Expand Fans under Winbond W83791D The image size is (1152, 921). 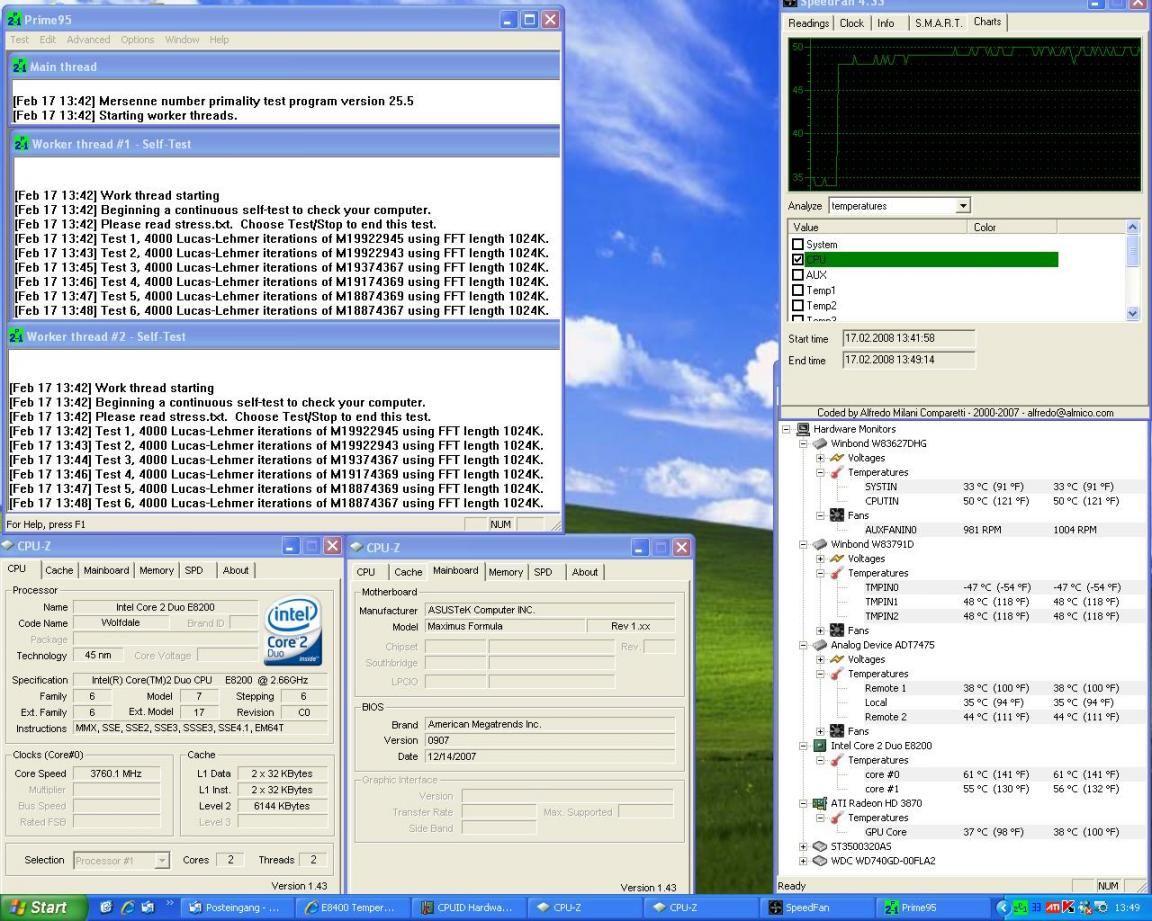tap(820, 630)
